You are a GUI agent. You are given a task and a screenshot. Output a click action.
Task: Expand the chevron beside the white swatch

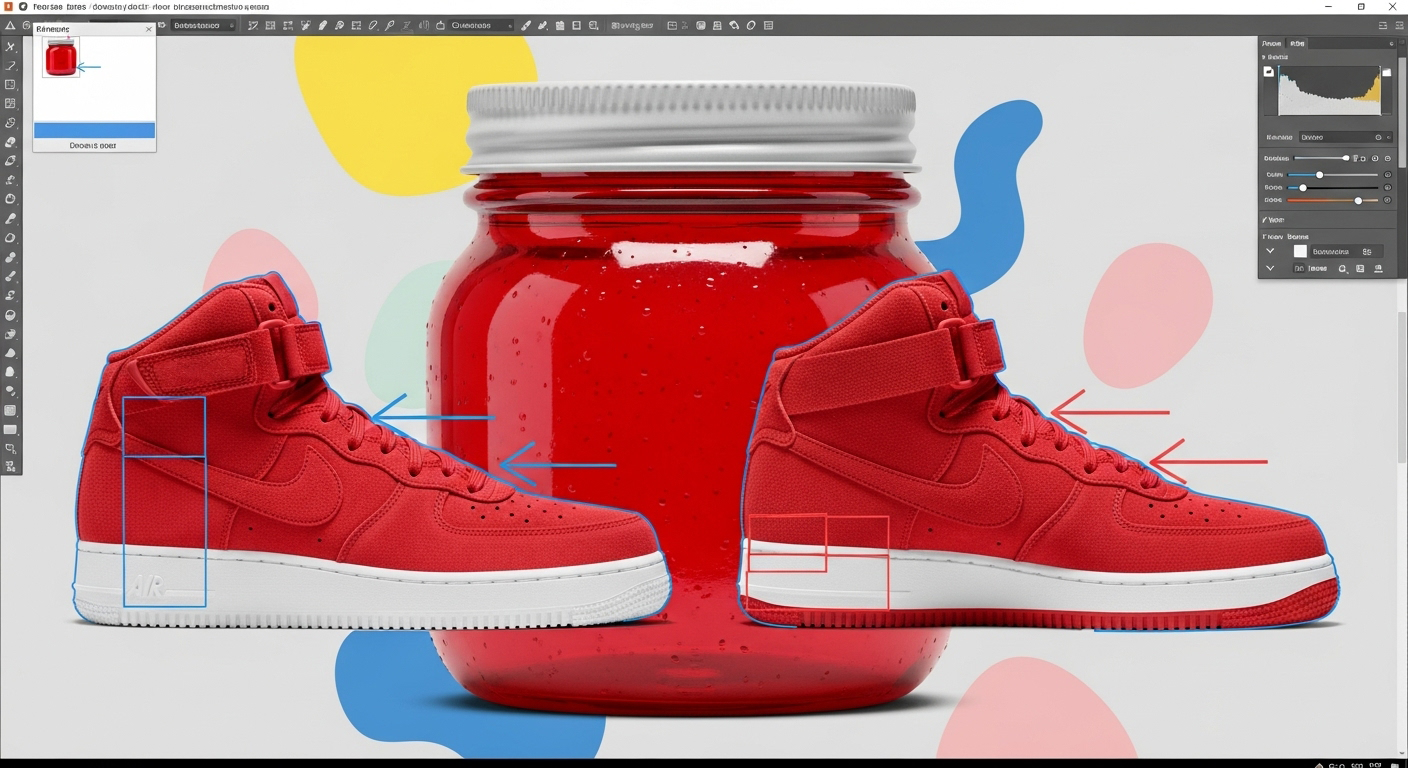1270,252
